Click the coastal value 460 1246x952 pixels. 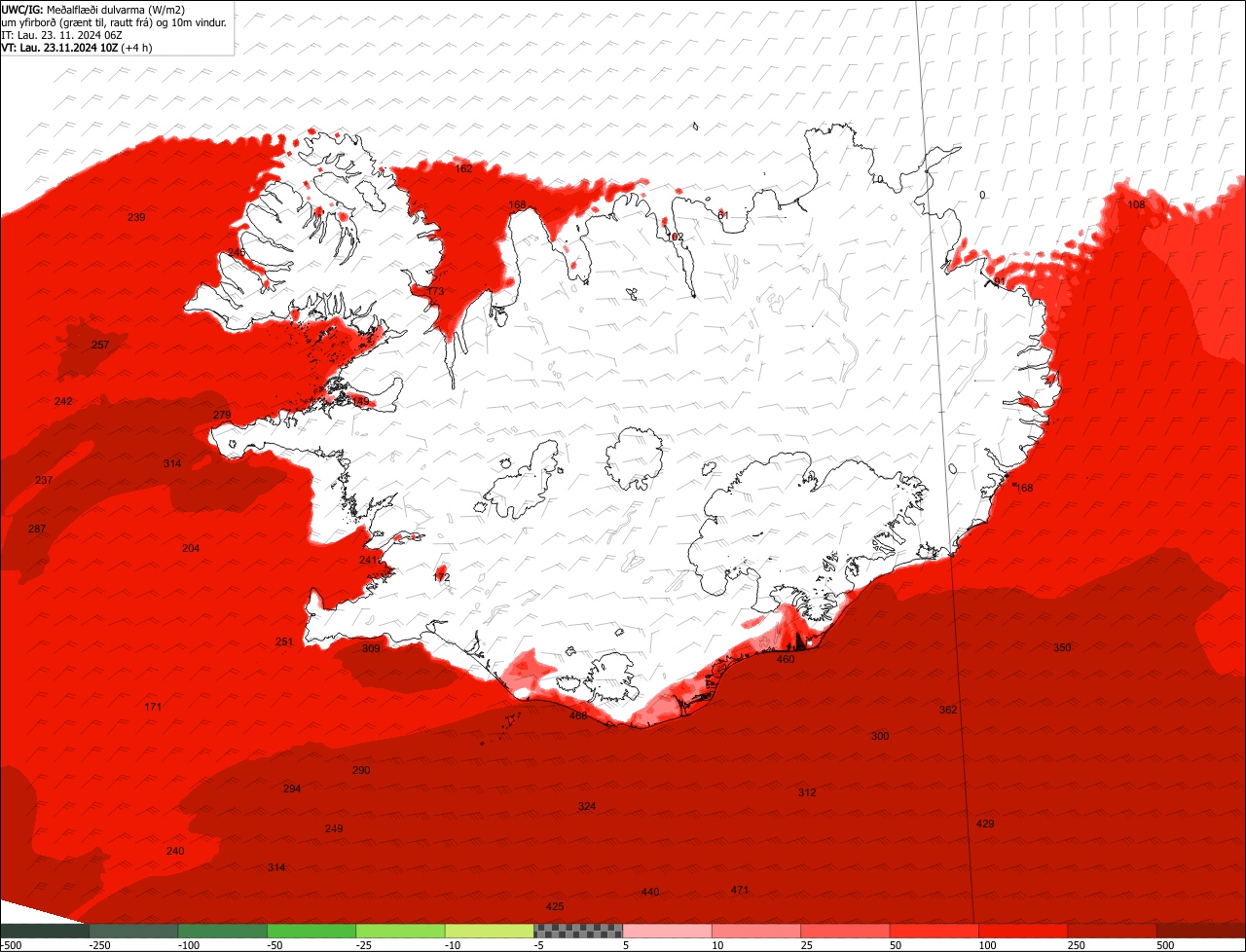[x=786, y=659]
